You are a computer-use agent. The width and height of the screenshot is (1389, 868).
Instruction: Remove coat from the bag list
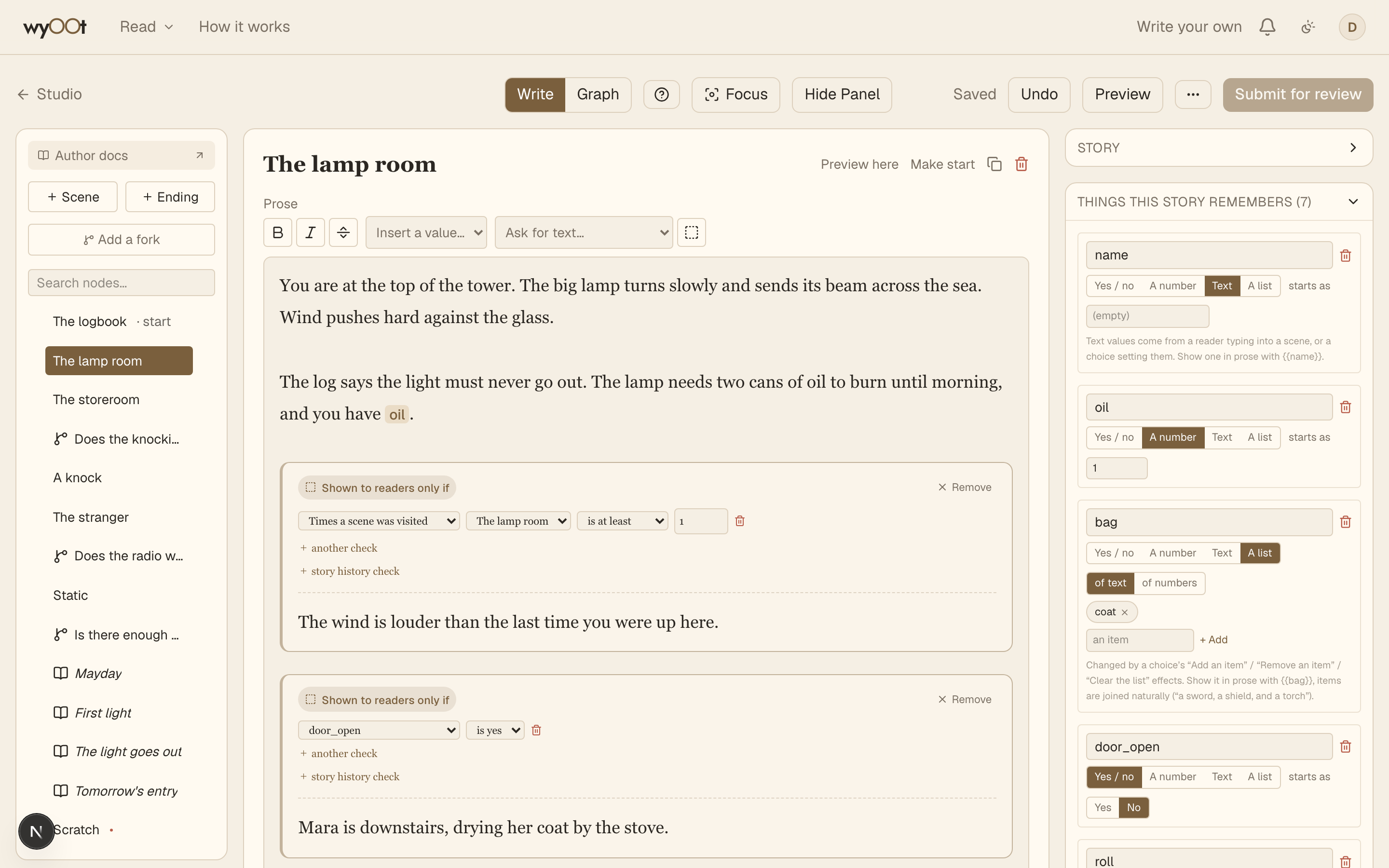[1124, 612]
